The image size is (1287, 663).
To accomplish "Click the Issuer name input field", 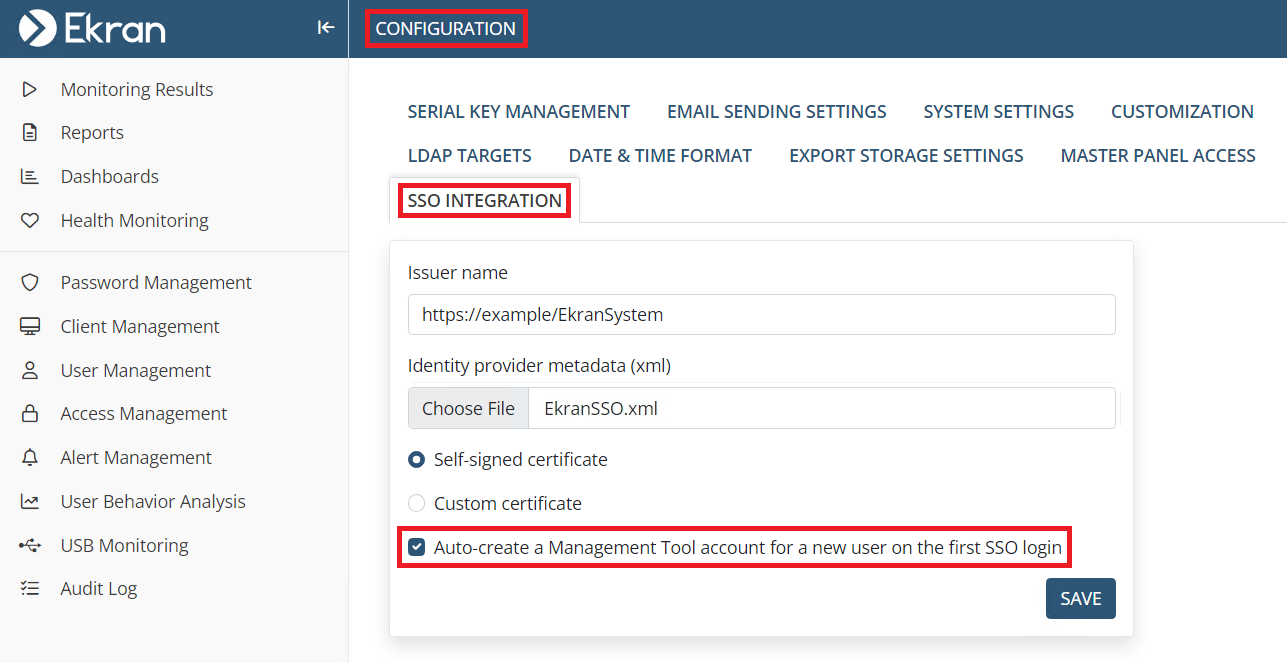I will [x=761, y=315].
